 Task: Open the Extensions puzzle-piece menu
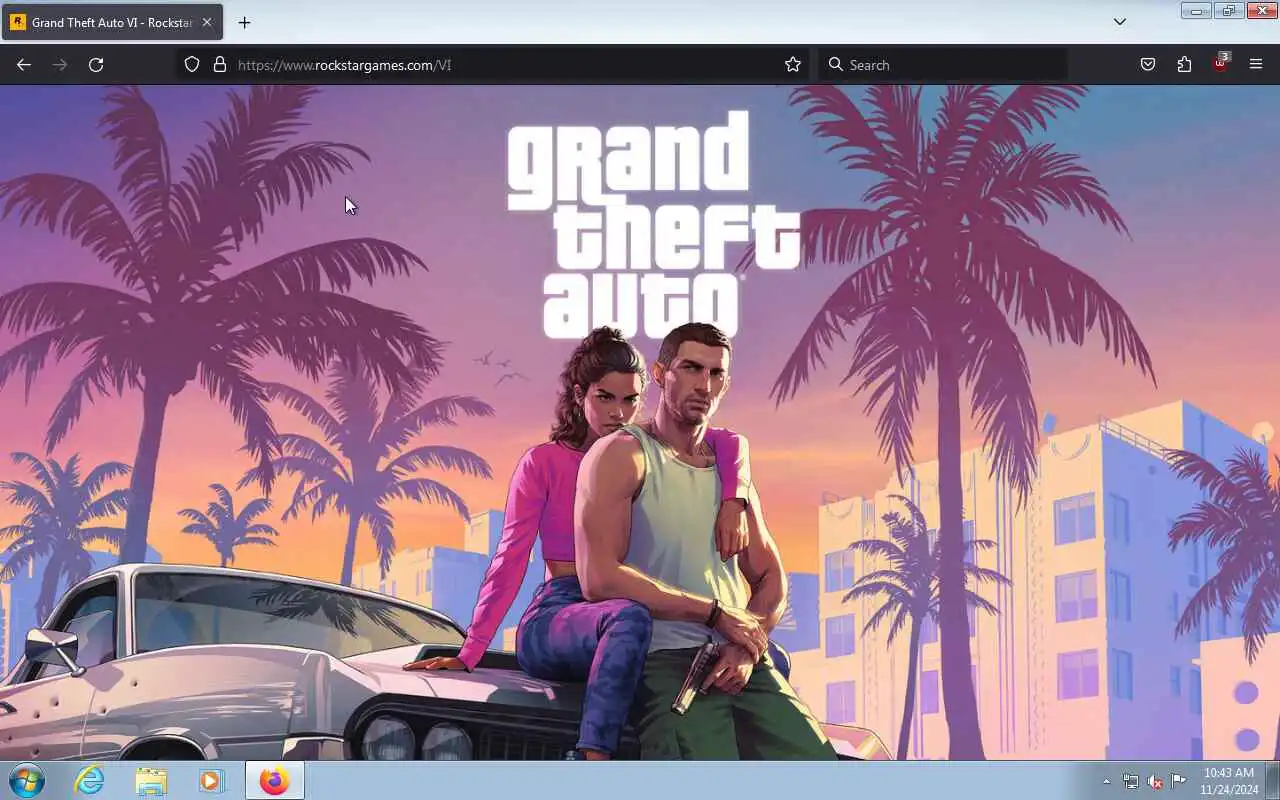click(1184, 65)
